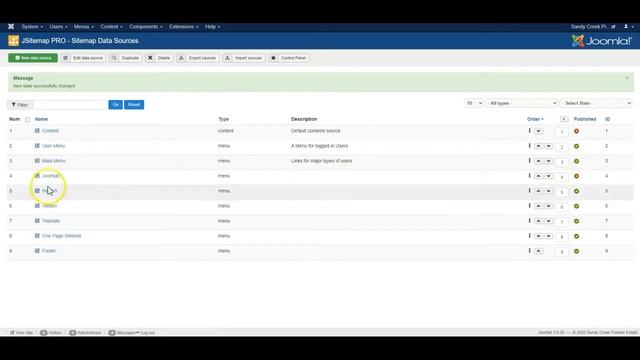
Task: Toggle published state of Footer
Action: click(576, 251)
